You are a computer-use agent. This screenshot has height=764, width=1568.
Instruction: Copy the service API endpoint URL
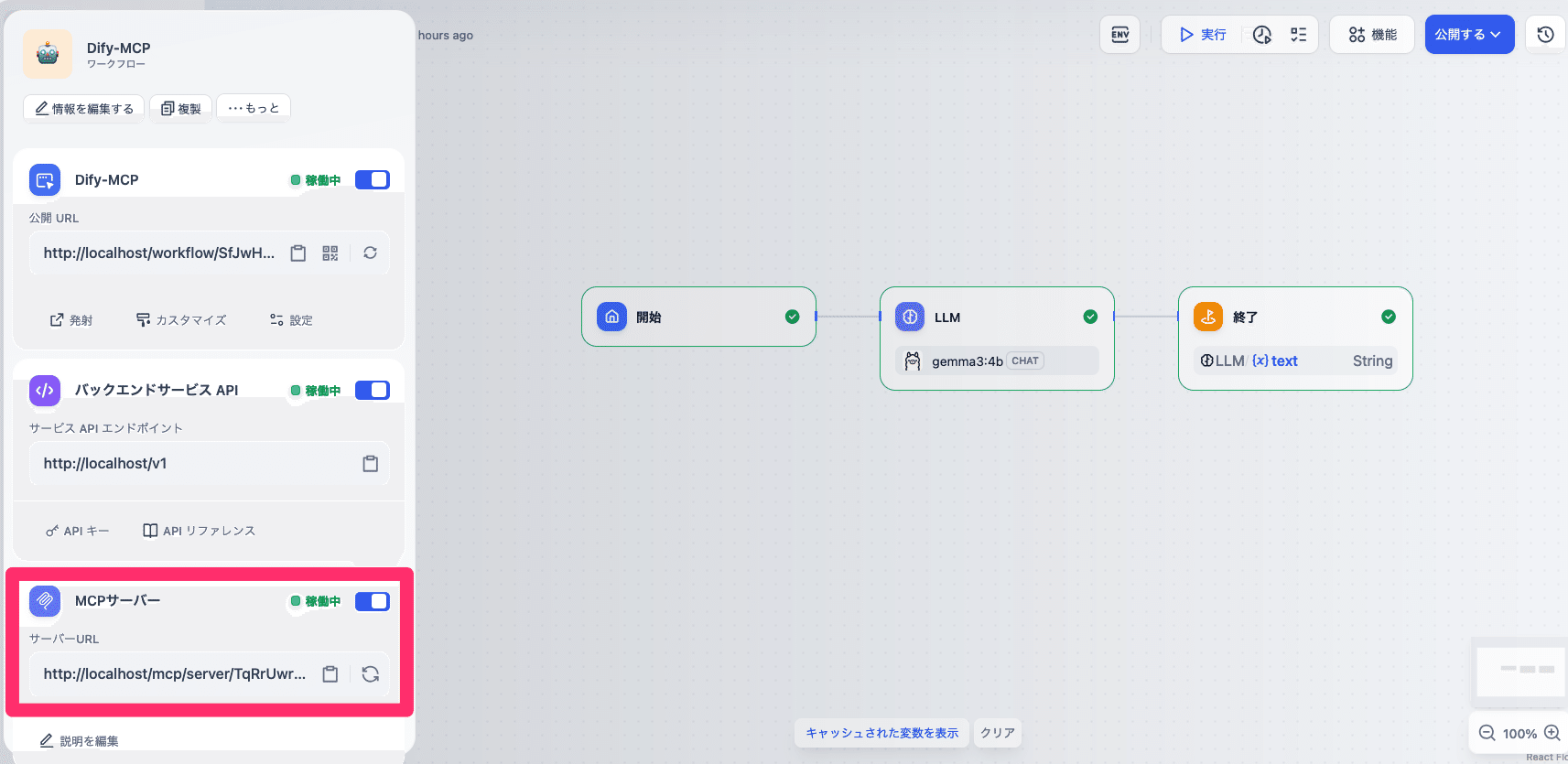(370, 464)
